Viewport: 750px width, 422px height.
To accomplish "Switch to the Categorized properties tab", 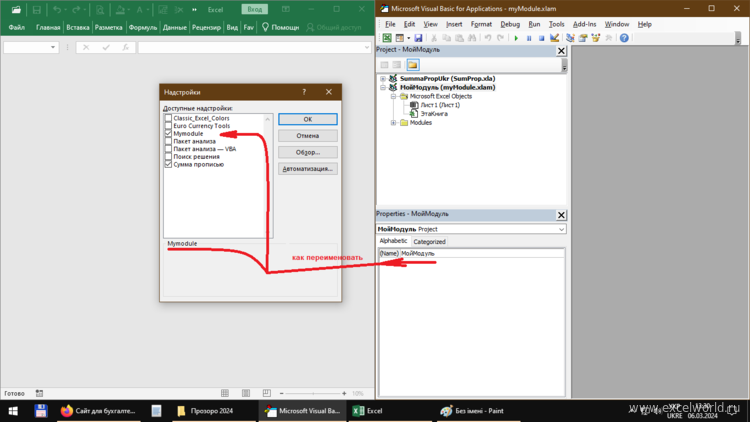I will pyautogui.click(x=429, y=242).
